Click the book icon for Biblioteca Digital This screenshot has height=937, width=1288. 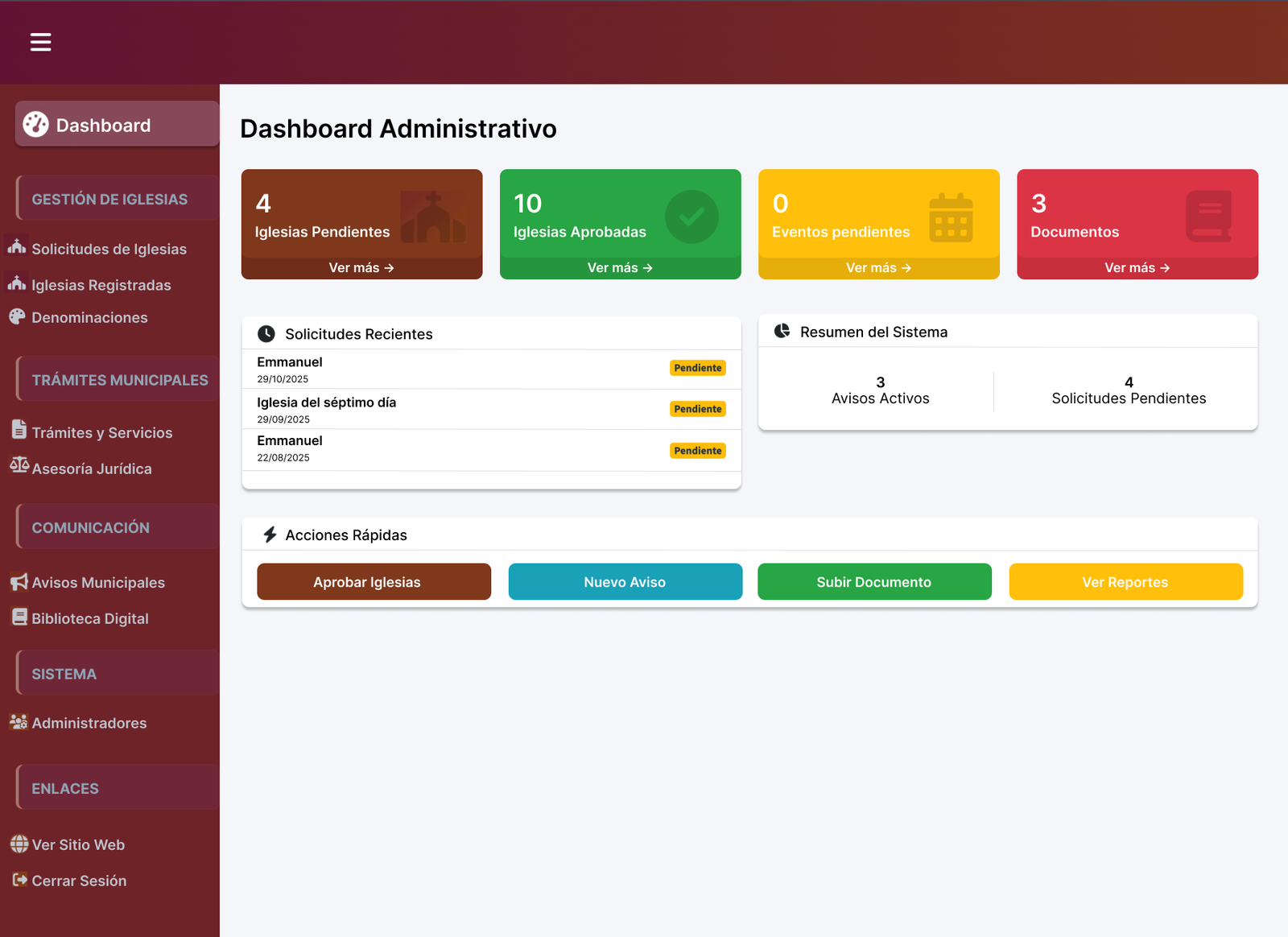(19, 617)
